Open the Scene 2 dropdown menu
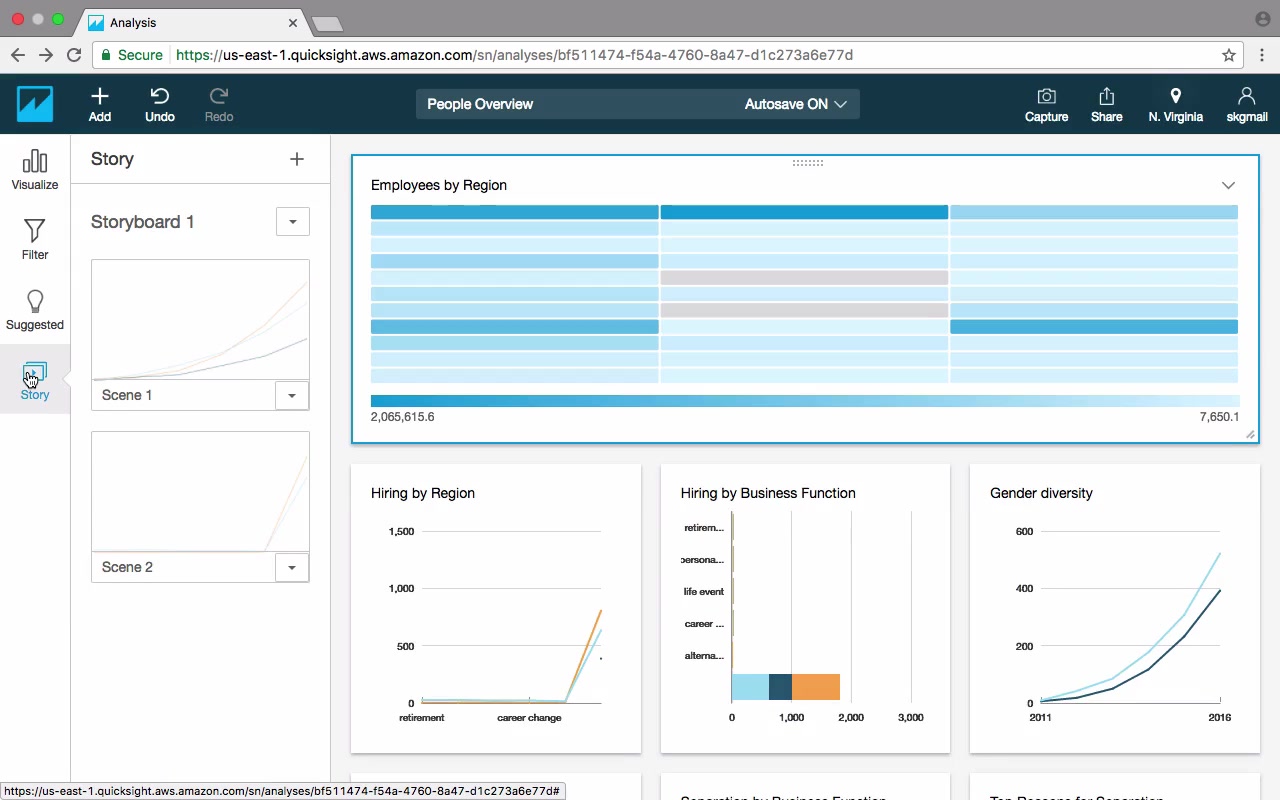The image size is (1280, 800). click(x=292, y=567)
